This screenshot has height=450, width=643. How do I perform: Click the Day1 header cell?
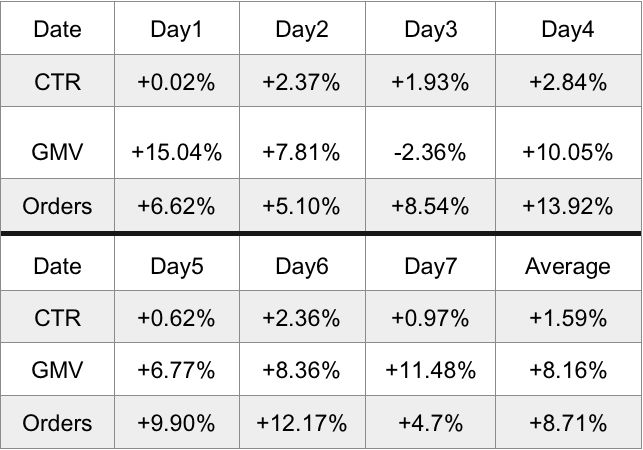pos(176,29)
